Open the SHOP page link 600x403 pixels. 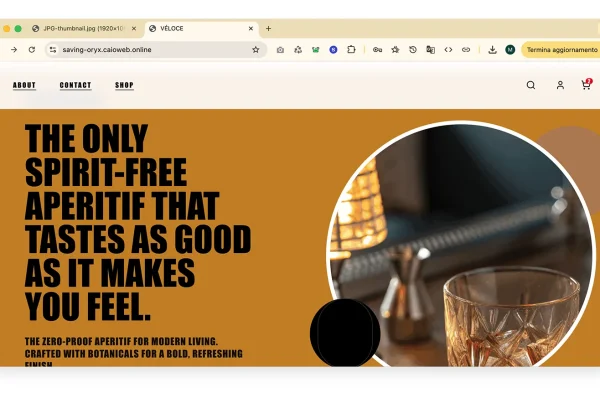(x=124, y=85)
